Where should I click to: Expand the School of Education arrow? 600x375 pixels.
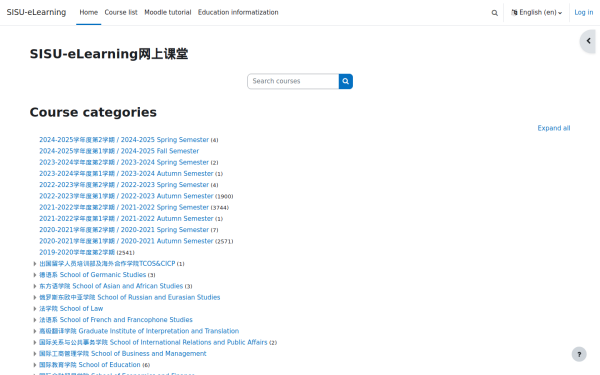[x=34, y=365]
